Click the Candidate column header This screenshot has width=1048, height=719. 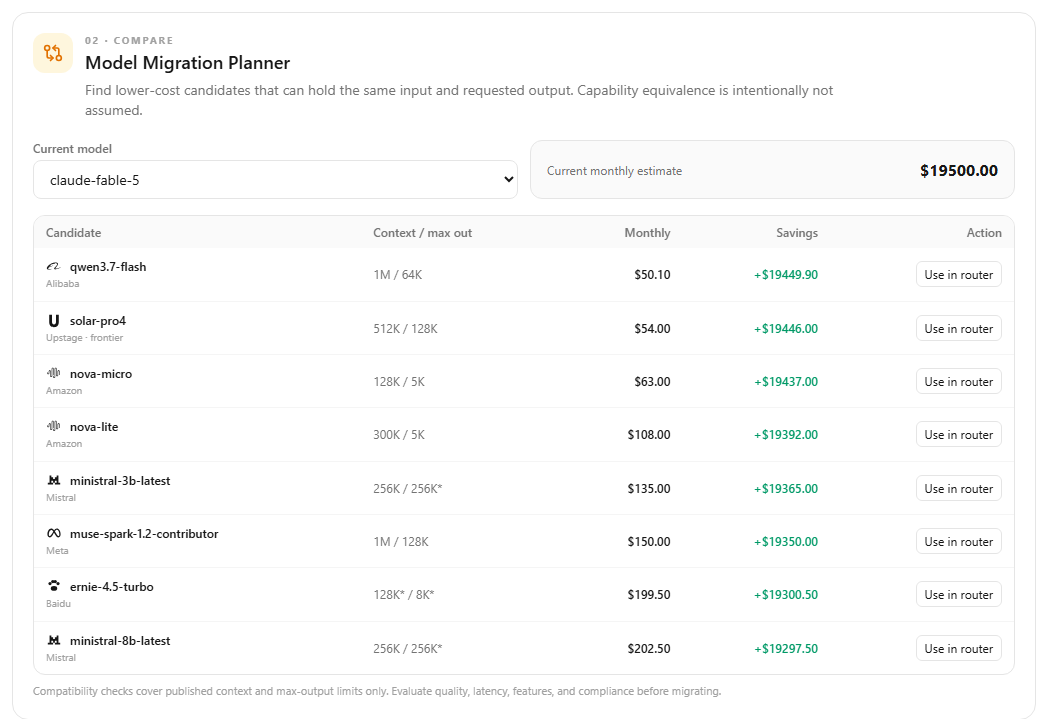pyautogui.click(x=74, y=233)
